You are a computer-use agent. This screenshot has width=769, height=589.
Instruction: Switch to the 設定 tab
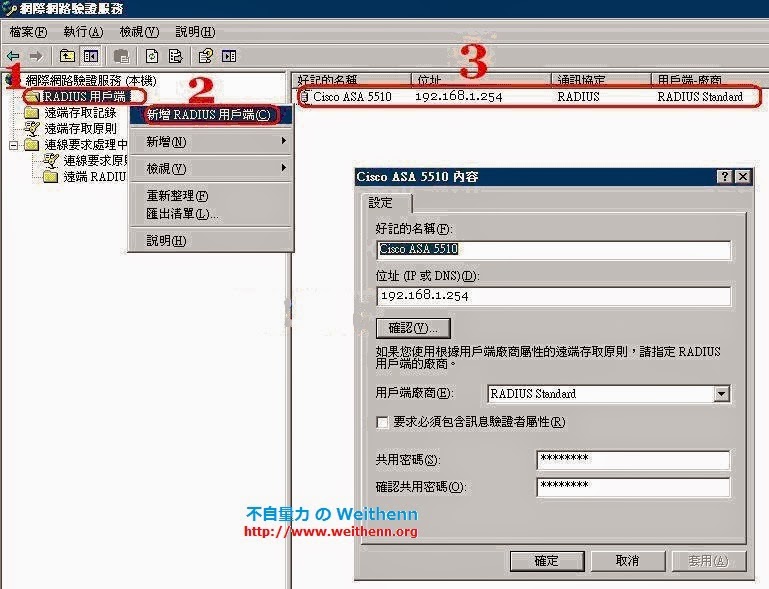click(386, 203)
